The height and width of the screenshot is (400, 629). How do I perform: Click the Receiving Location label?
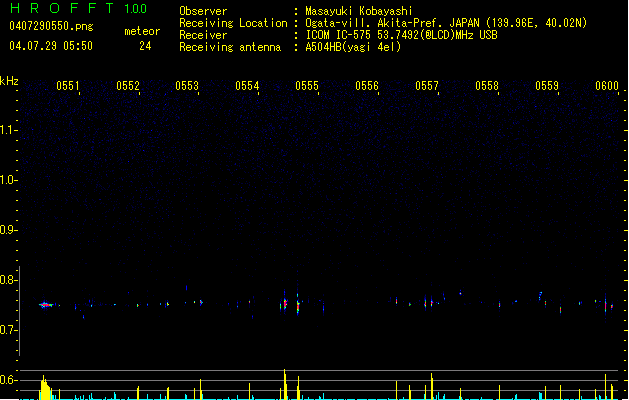pos(233,23)
